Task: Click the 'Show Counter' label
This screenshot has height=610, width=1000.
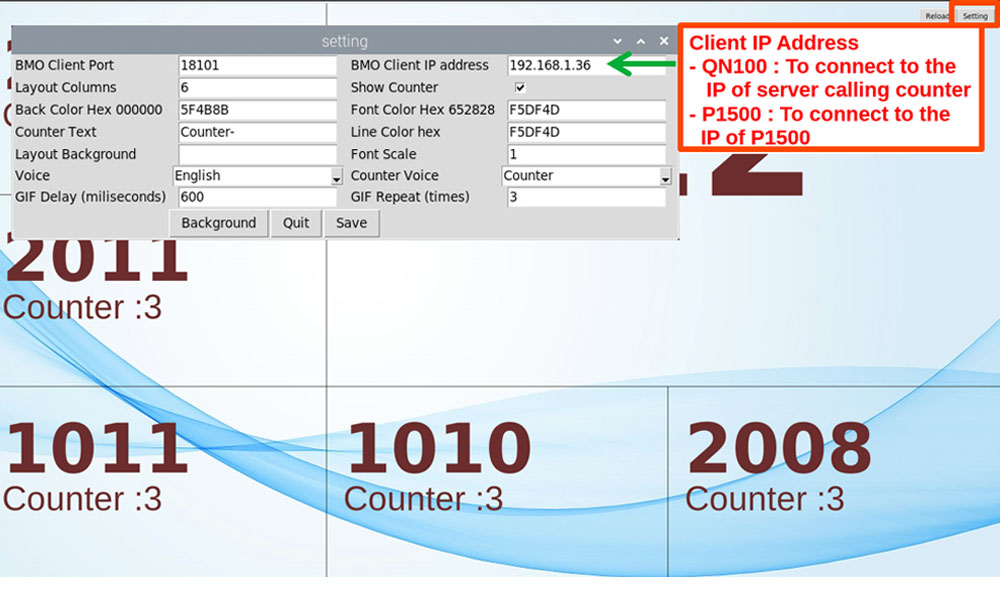Action: [x=394, y=87]
